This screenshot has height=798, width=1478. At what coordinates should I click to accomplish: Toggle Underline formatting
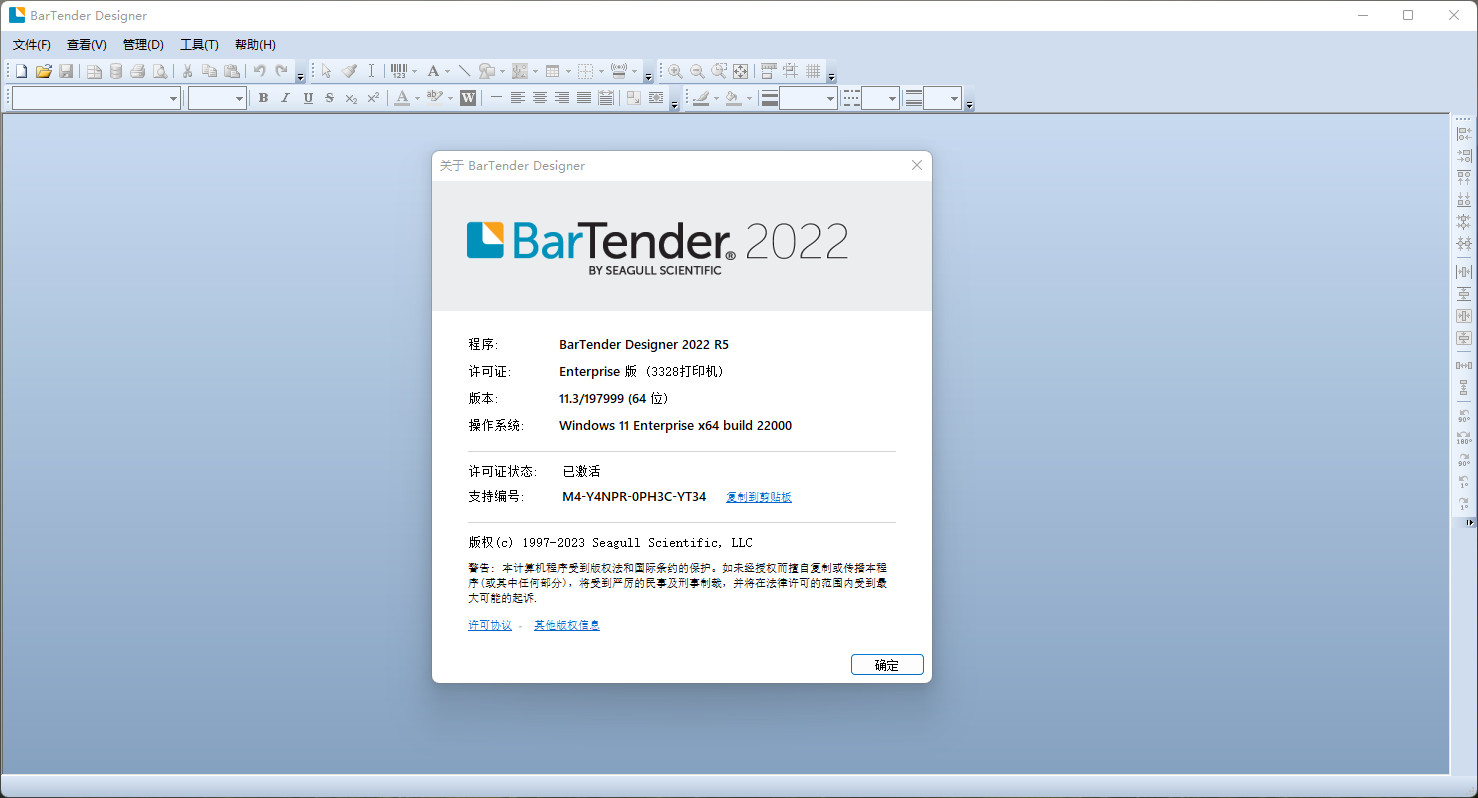click(x=308, y=98)
